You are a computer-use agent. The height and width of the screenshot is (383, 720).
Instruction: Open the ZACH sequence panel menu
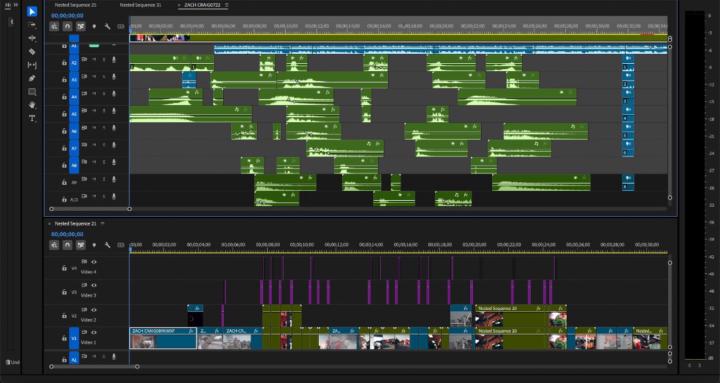(x=226, y=5)
